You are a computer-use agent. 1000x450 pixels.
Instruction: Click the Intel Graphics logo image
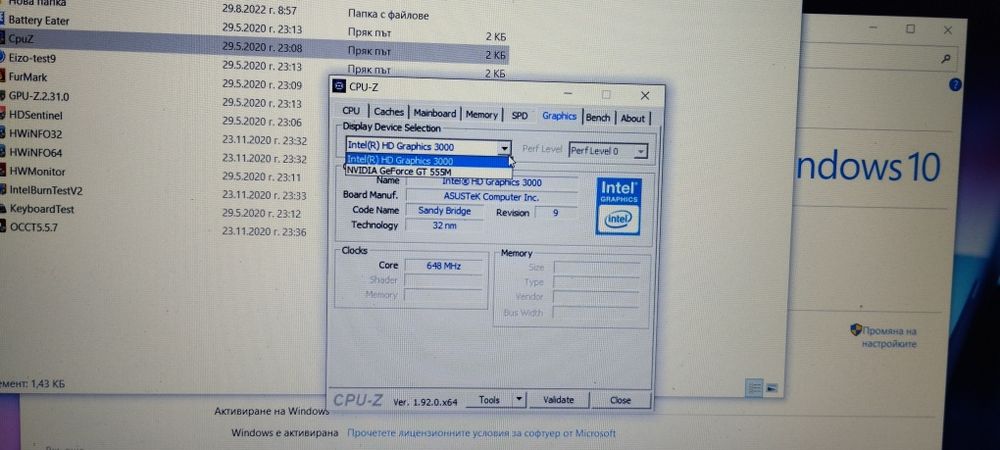coord(618,207)
